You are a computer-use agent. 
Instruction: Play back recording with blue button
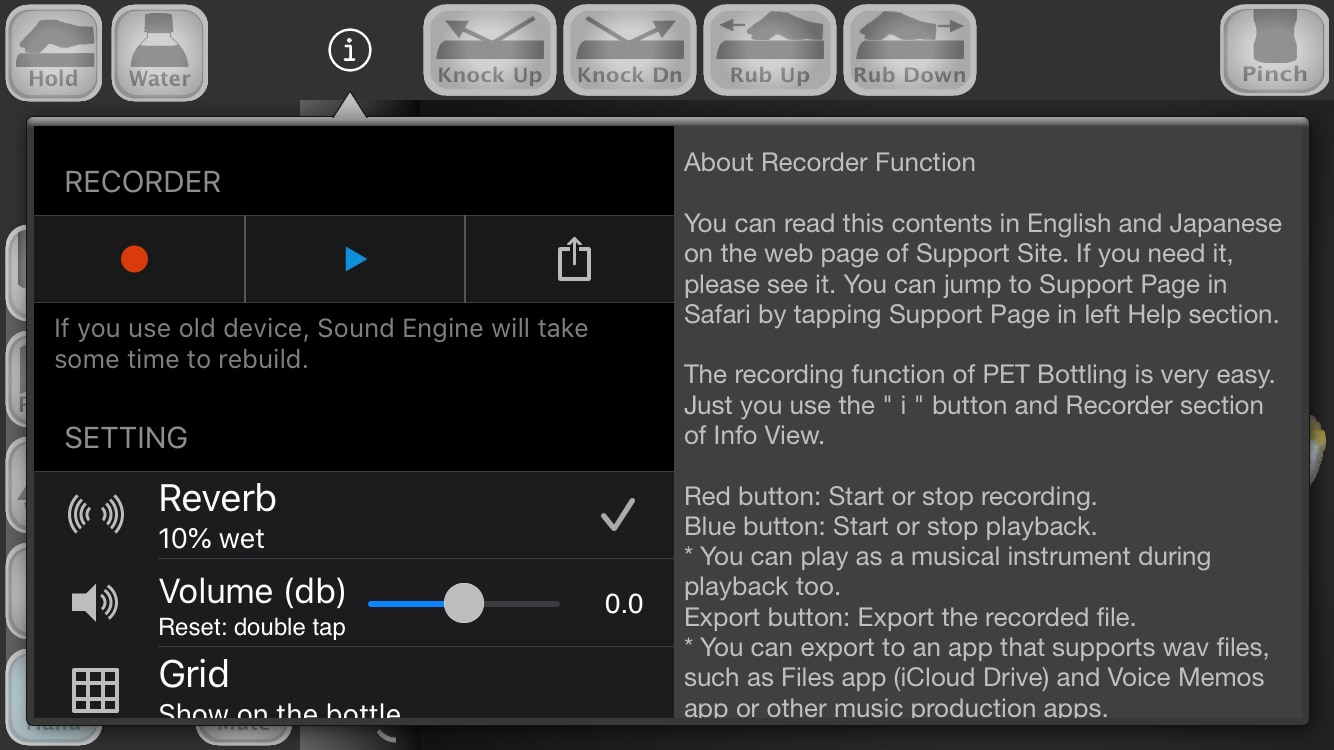(355, 259)
